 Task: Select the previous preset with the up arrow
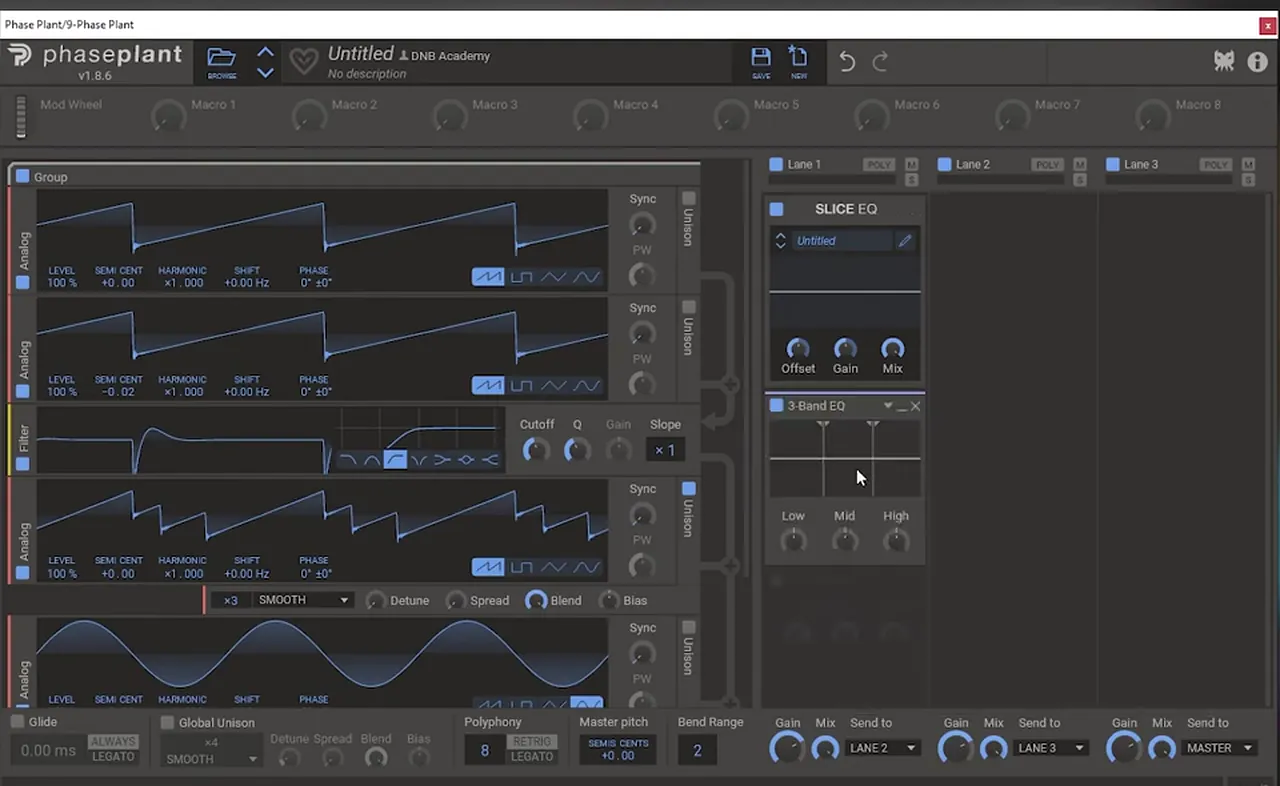pyautogui.click(x=265, y=52)
